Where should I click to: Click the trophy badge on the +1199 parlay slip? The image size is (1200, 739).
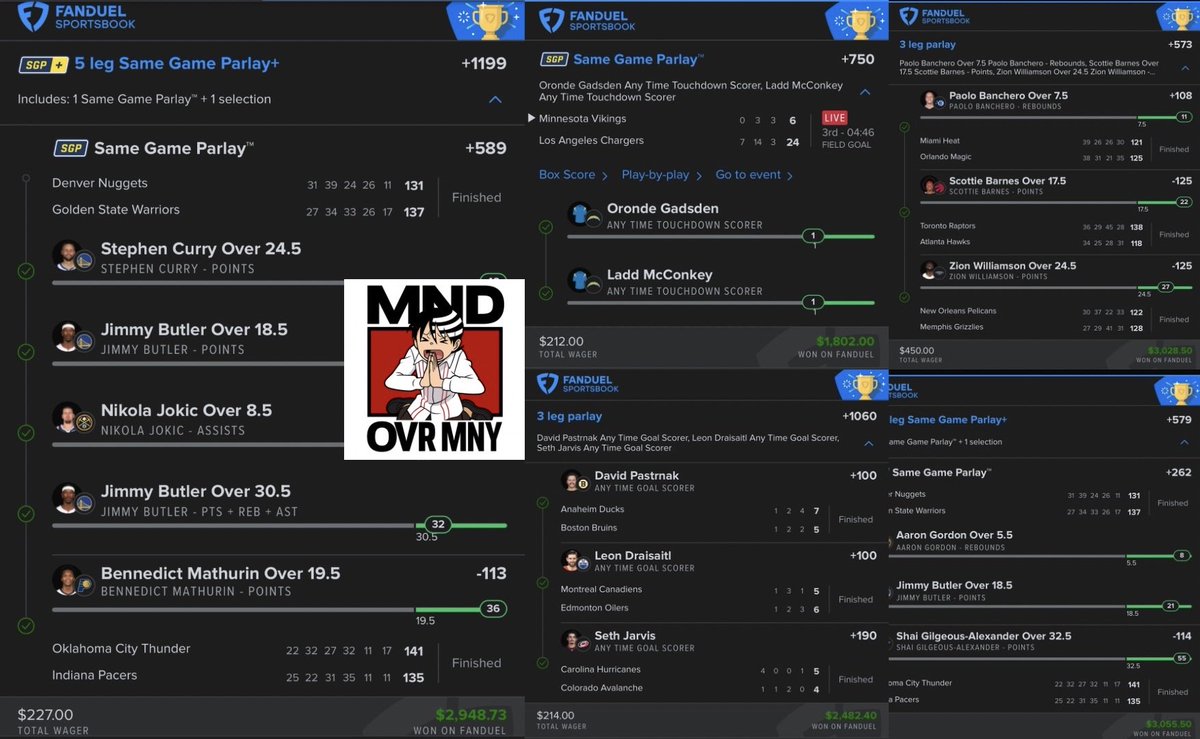pyautogui.click(x=485, y=20)
